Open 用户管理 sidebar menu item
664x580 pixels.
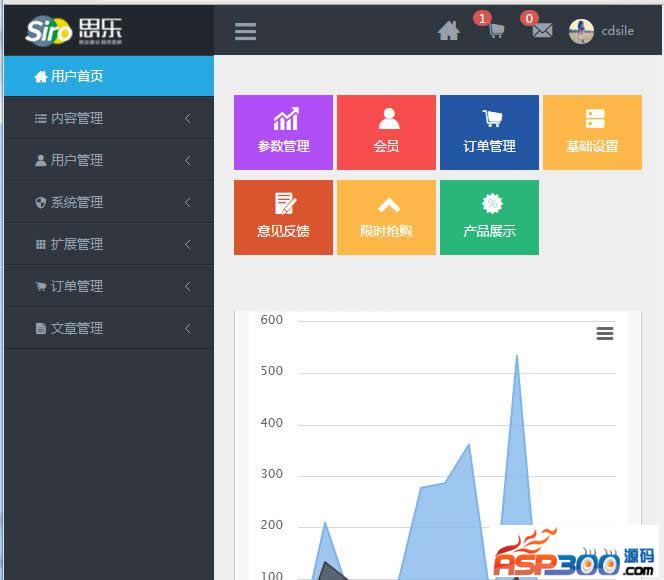[x=109, y=160]
